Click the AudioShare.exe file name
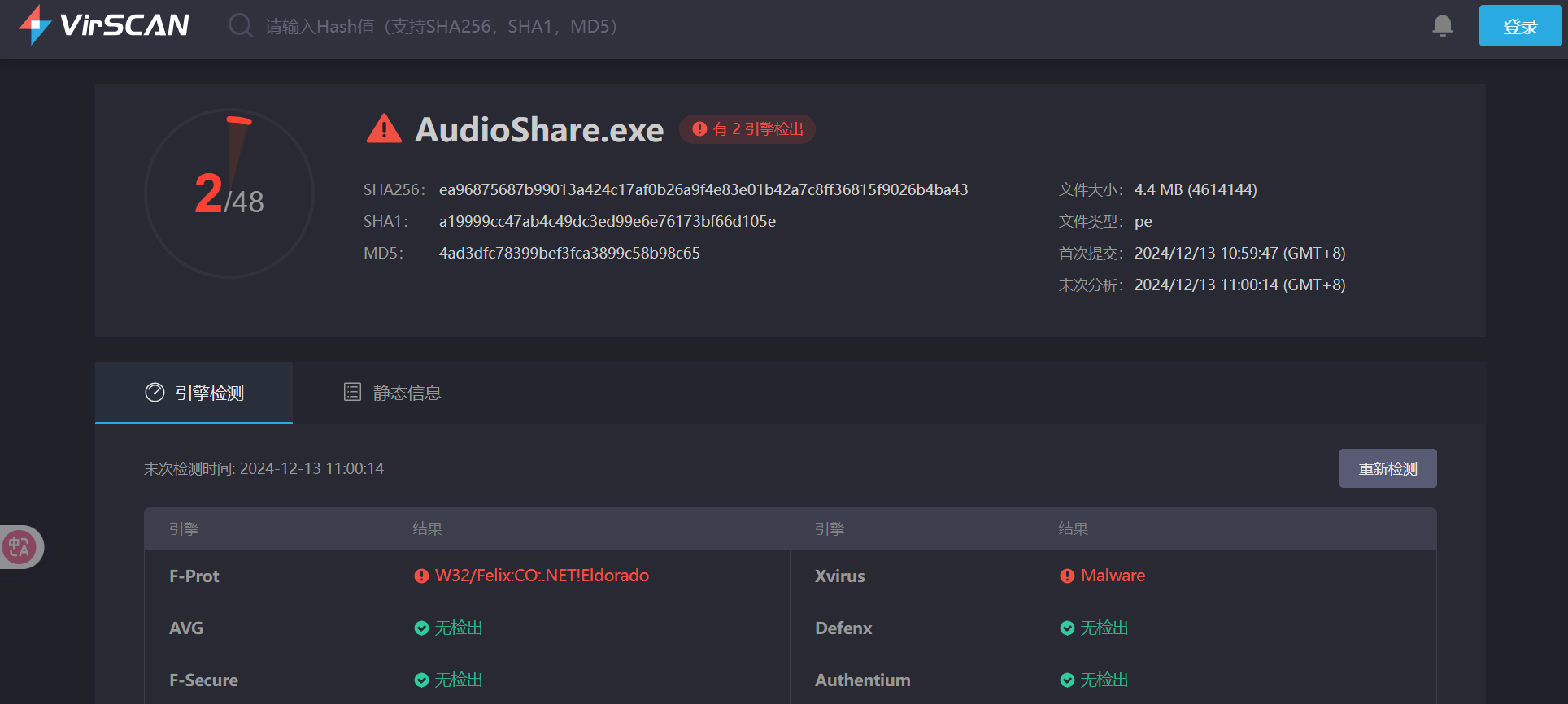1568x704 pixels. [539, 129]
